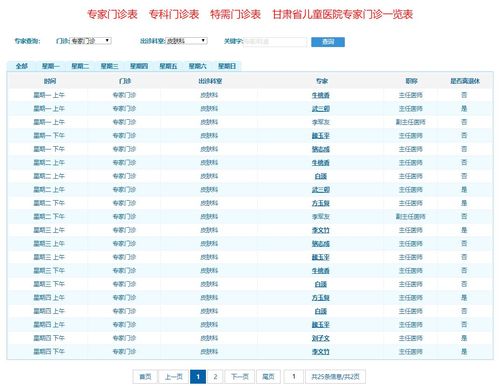The image size is (500, 386).
Task: Select current page 1 in pagination
Action: [x=198, y=377]
